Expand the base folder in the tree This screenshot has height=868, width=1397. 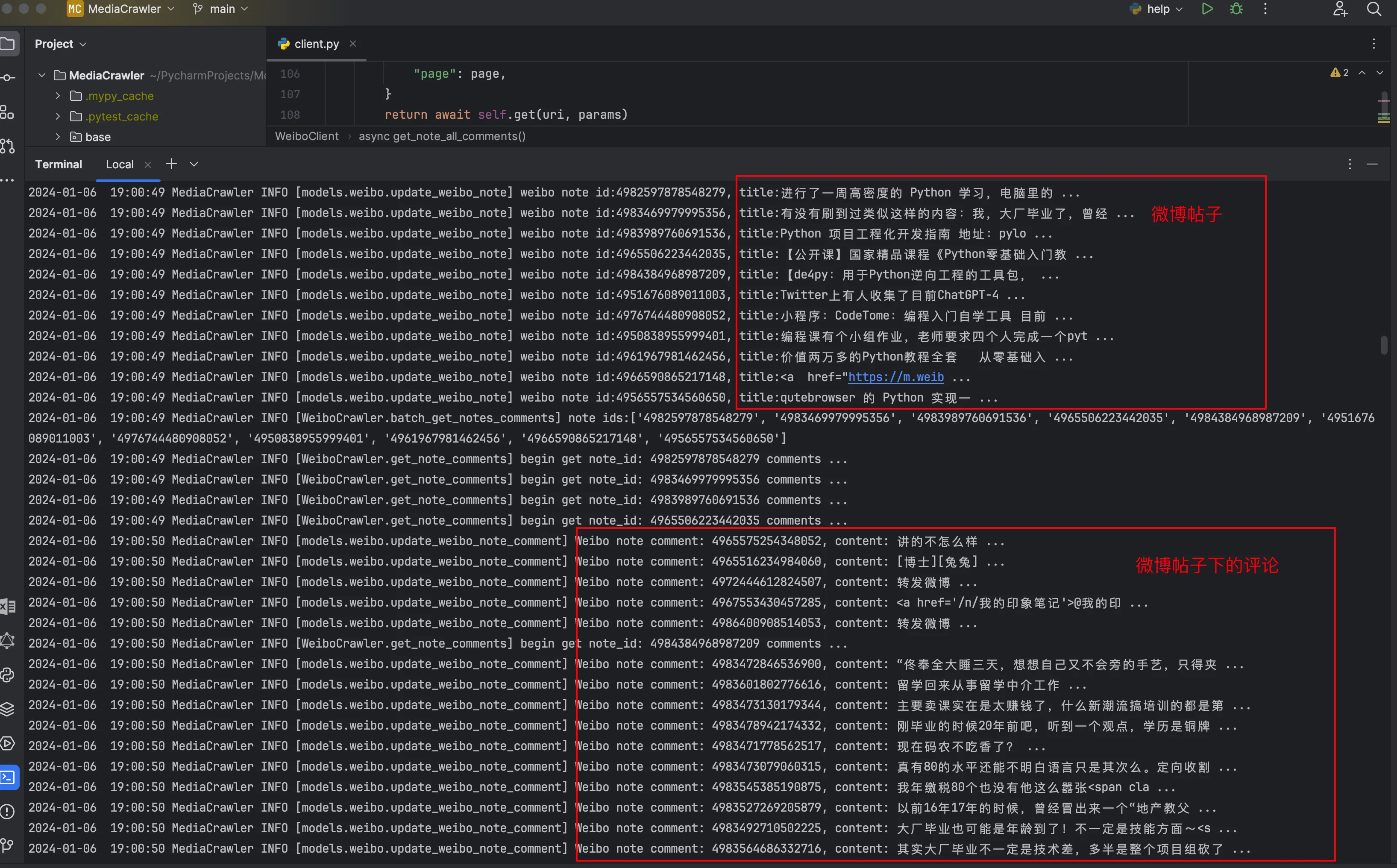[57, 137]
